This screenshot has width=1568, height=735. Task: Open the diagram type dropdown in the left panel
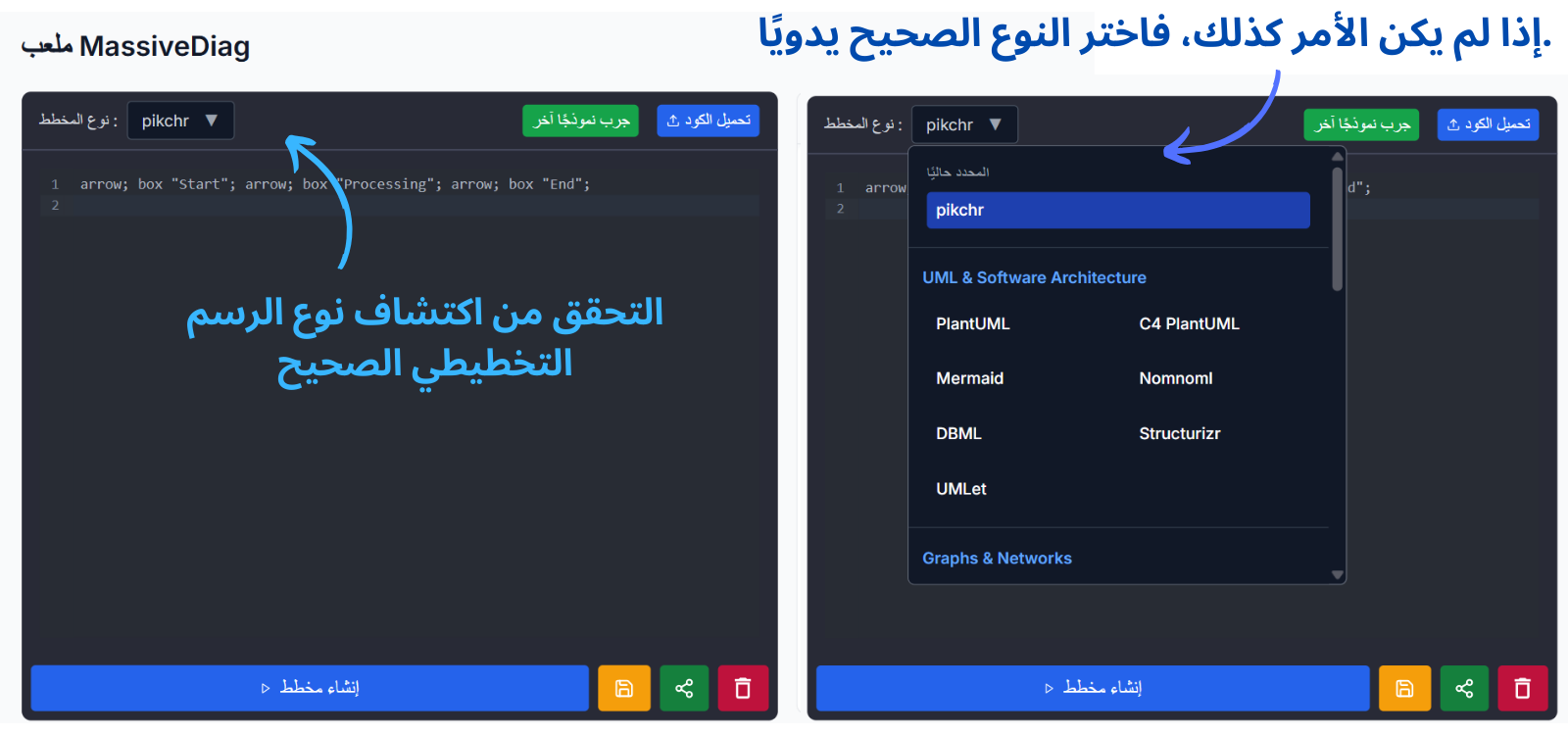(180, 121)
